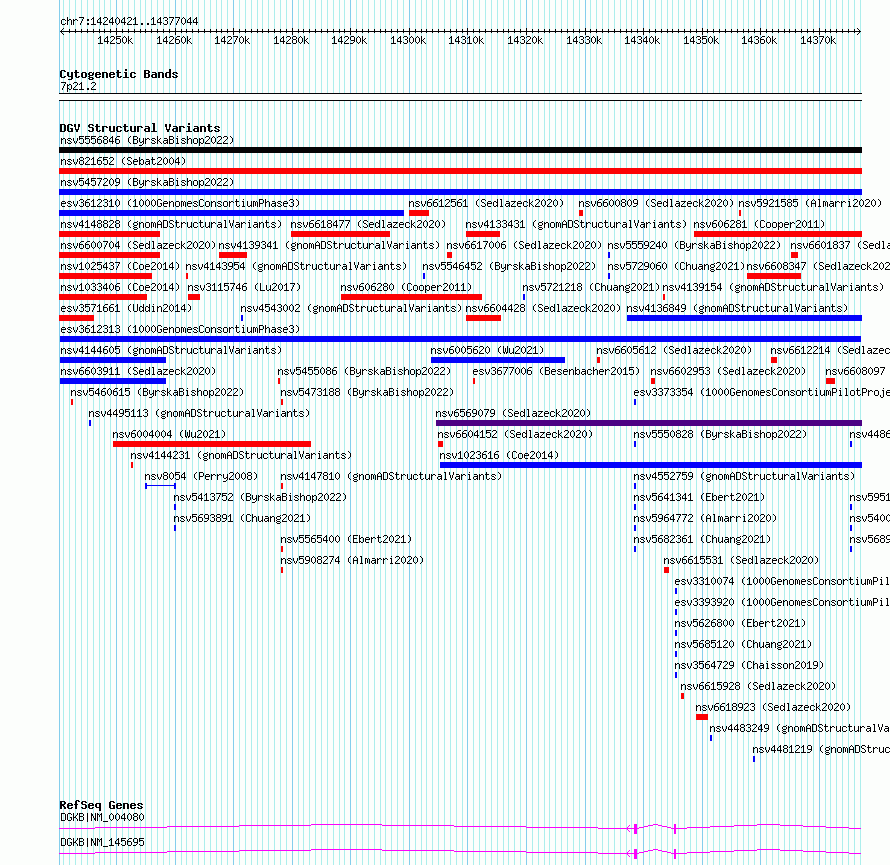Click nsv4139154 gnomAD variant label
Viewport: 890px width, 865px height.
(773, 287)
